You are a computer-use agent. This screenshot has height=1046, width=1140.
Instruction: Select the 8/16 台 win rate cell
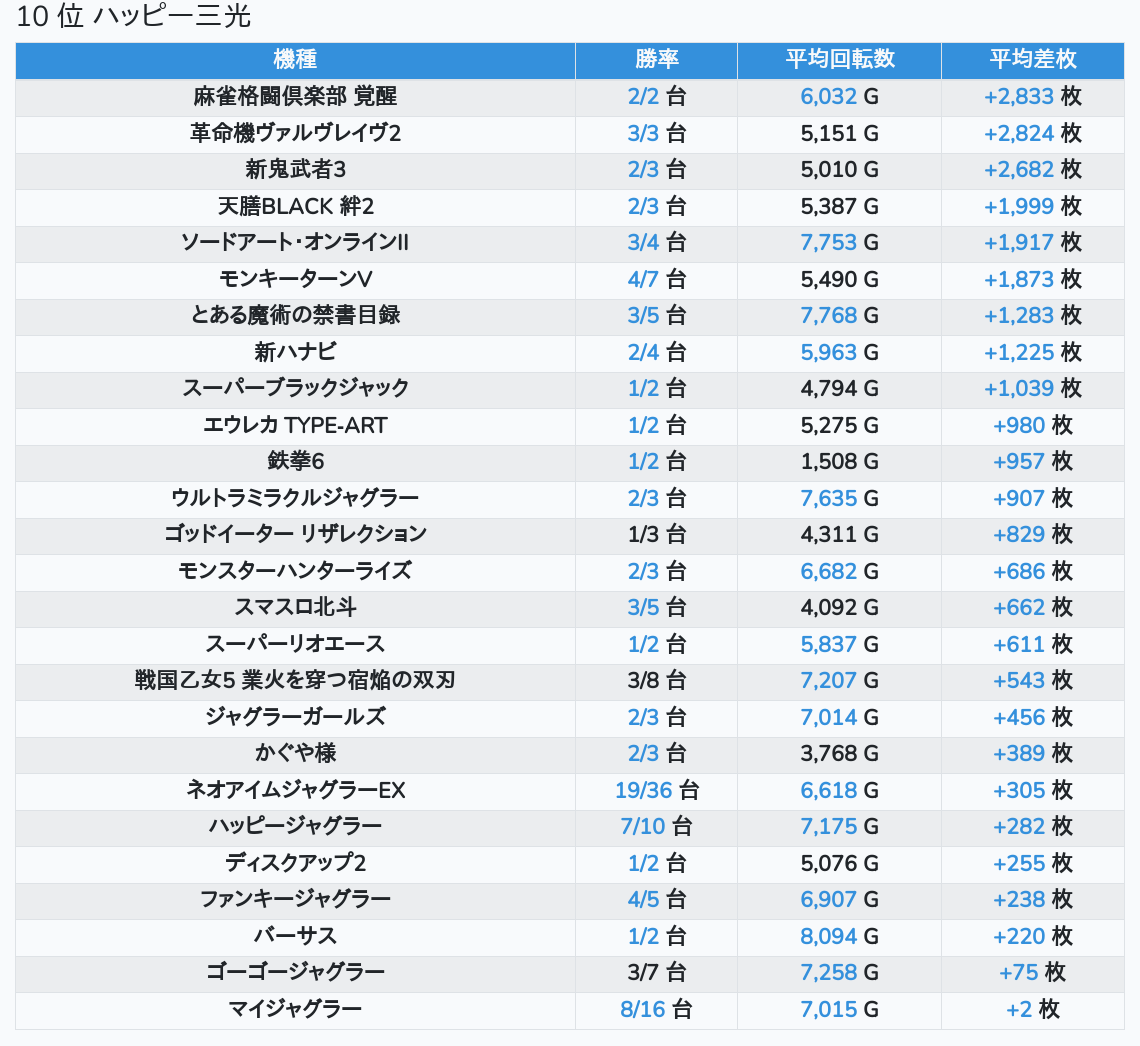(x=657, y=1010)
